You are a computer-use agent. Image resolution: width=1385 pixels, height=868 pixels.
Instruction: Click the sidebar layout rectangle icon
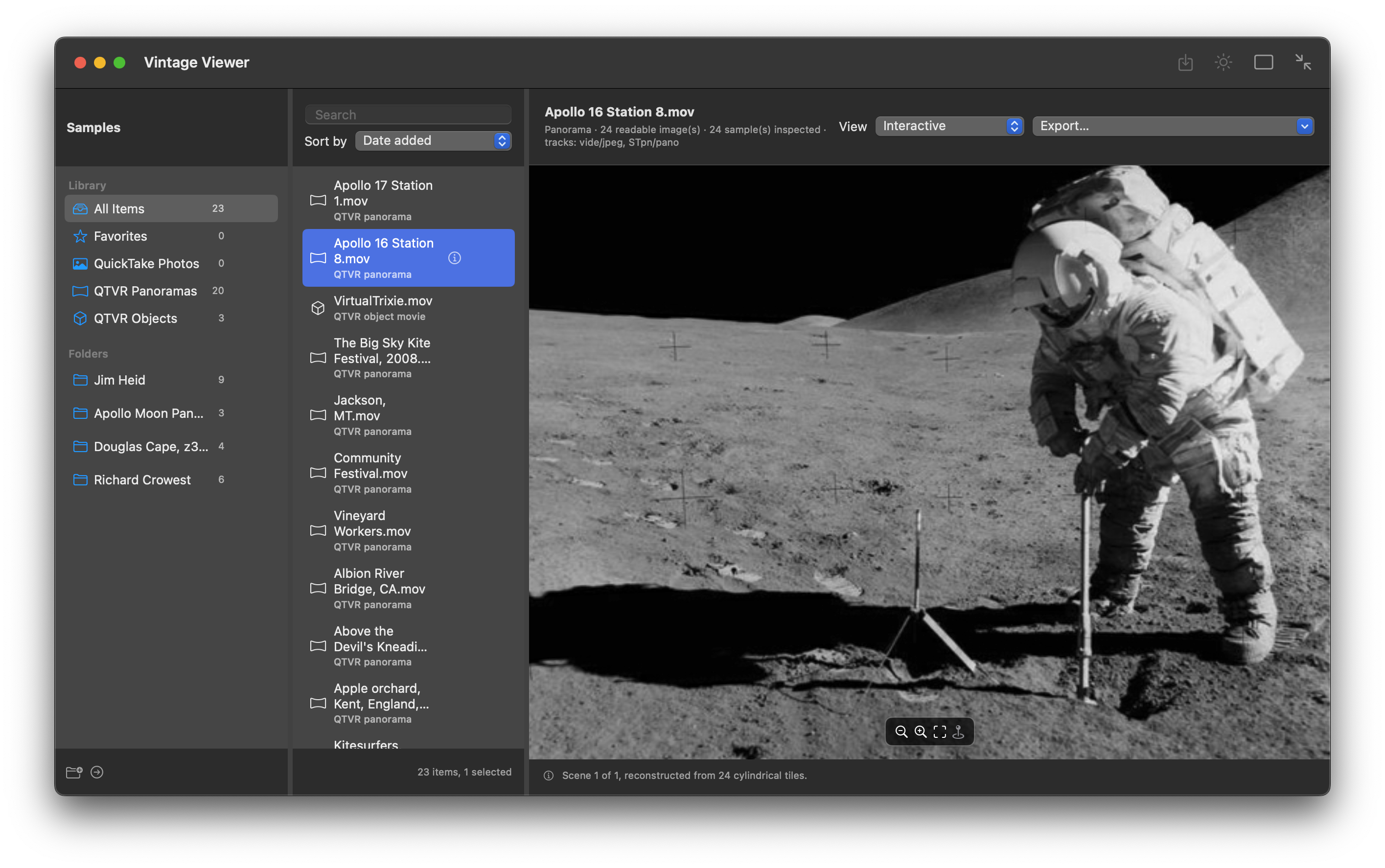1263,62
